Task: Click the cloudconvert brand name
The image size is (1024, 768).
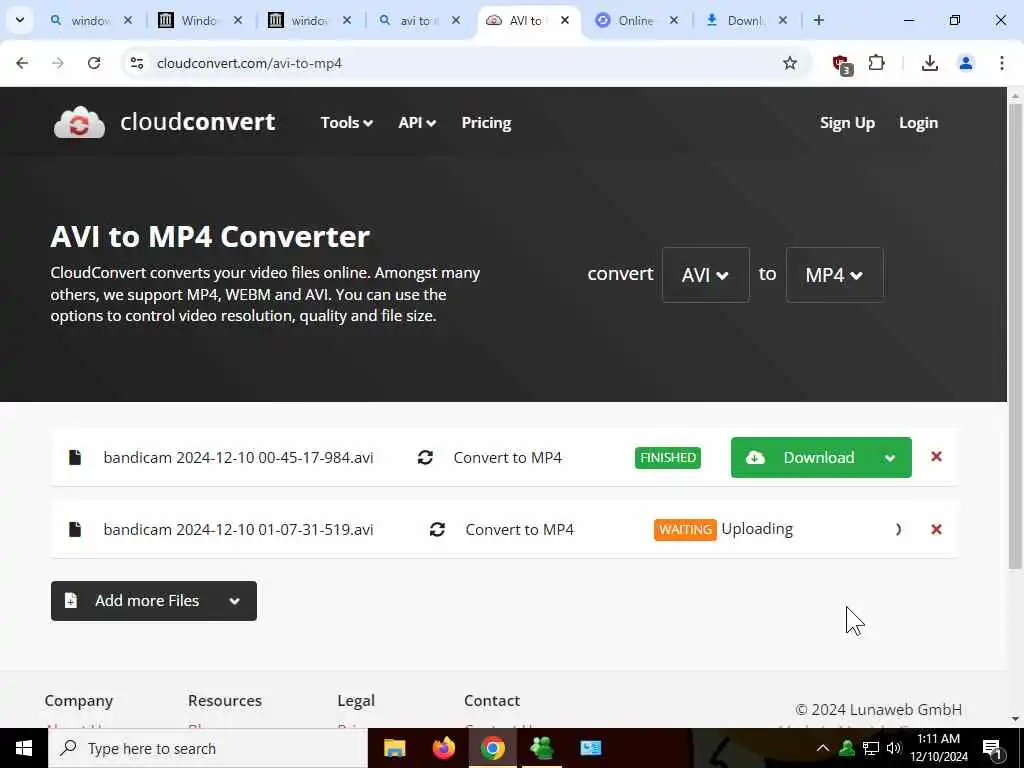Action: click(198, 122)
